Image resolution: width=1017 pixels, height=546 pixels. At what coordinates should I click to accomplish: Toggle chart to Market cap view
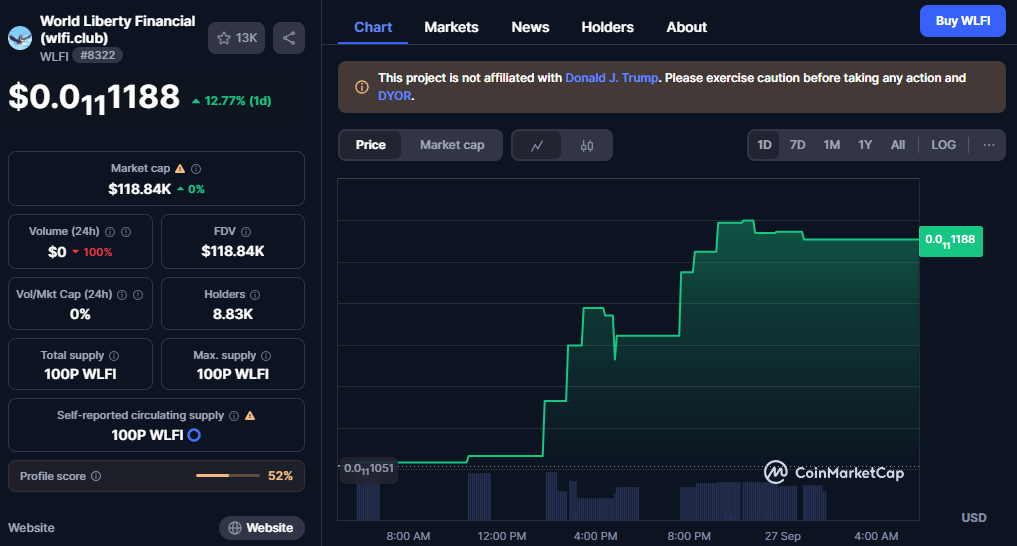(x=452, y=145)
